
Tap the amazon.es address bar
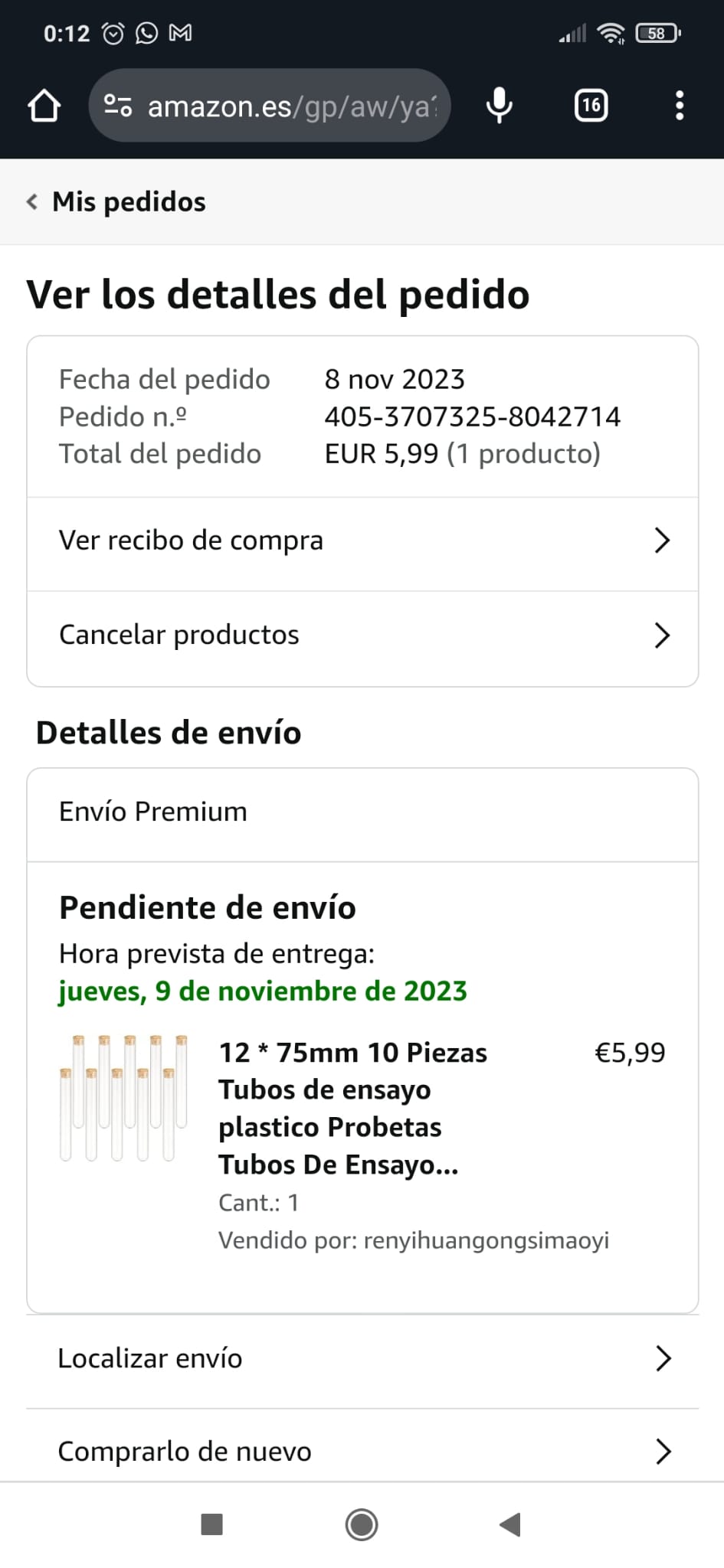pos(291,106)
